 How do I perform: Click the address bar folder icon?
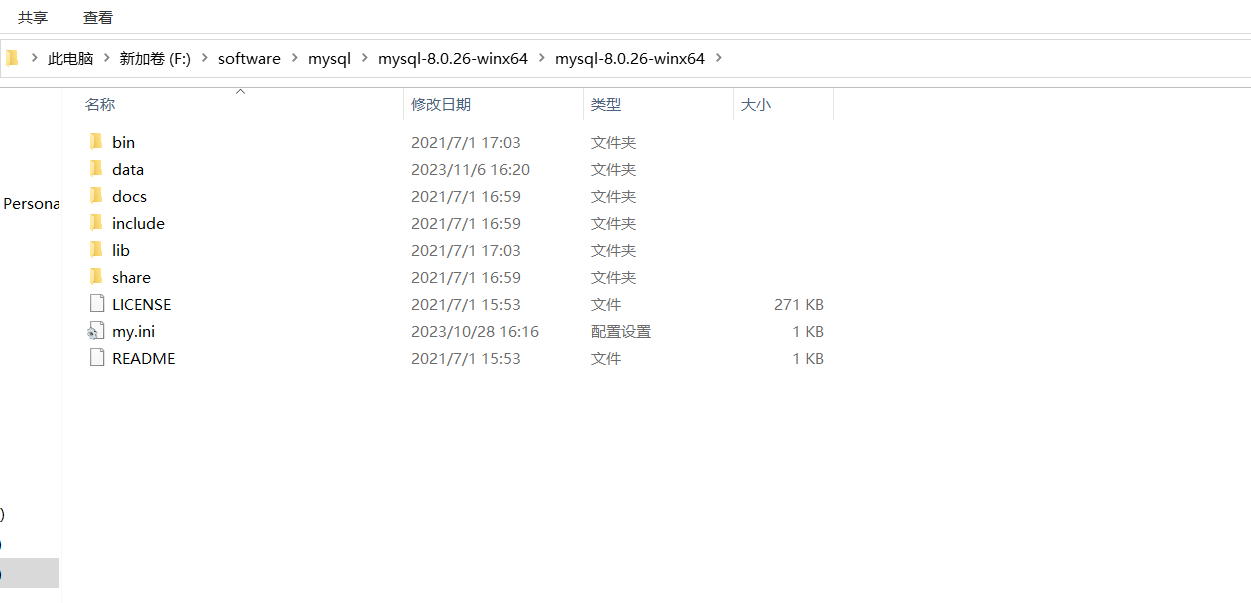point(12,58)
